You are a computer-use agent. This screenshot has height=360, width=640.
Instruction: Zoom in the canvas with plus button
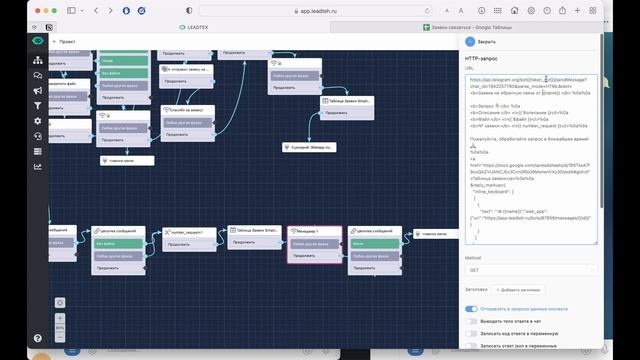tap(60, 318)
